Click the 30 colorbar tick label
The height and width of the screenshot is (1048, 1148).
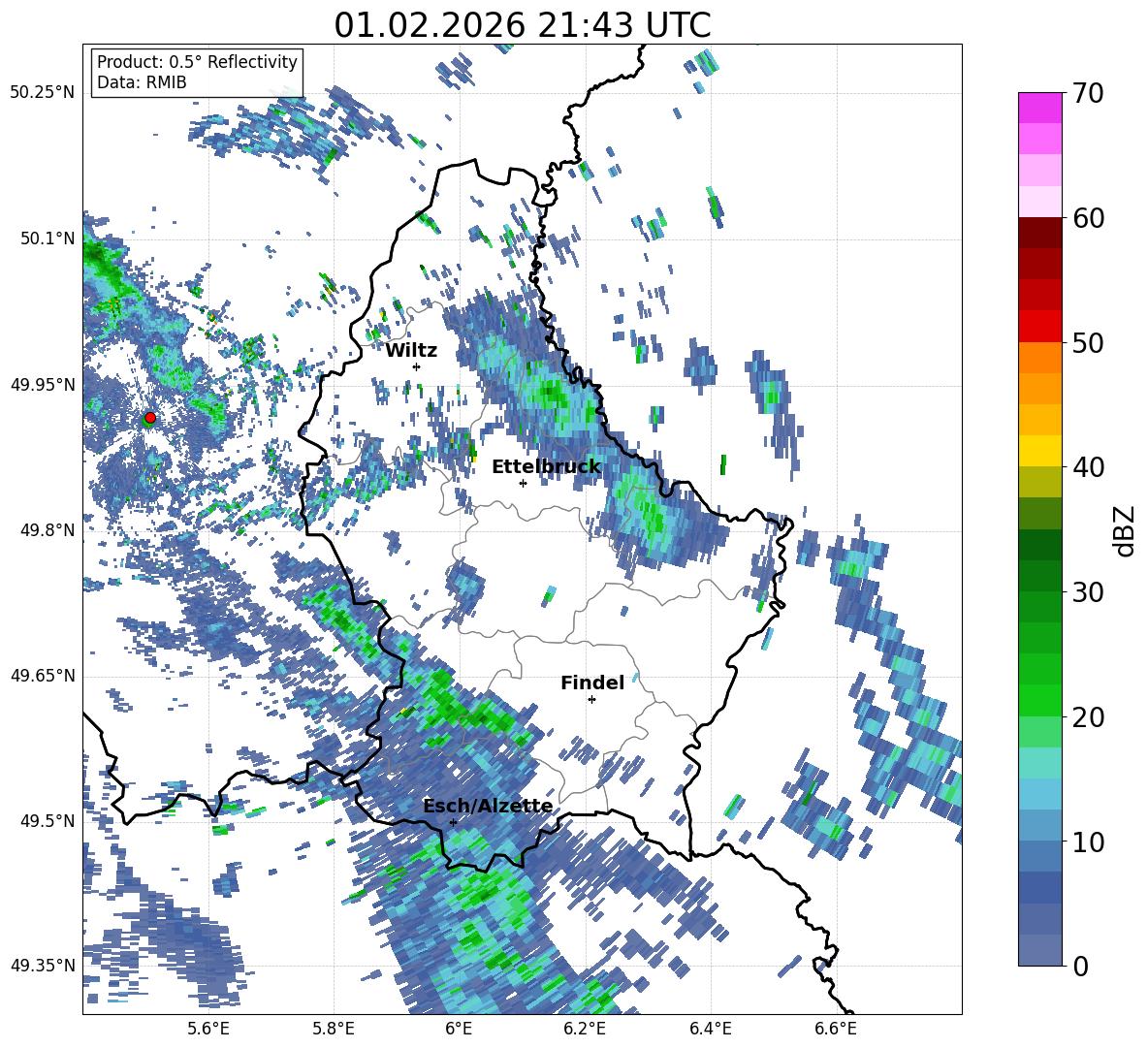1088,591
